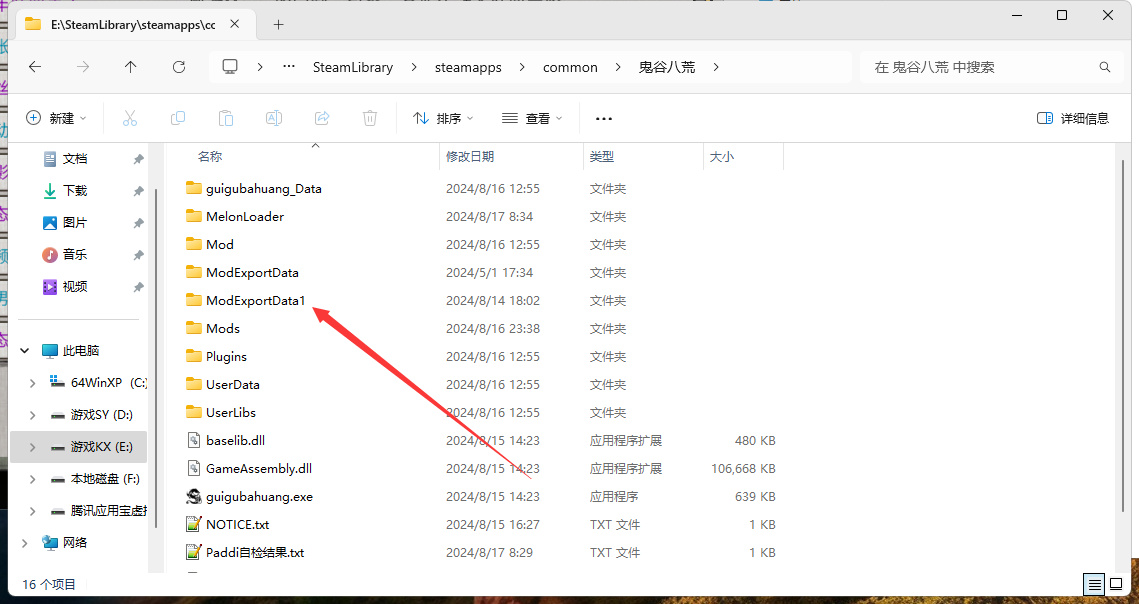
Task: Select the Mods folder icon
Action: (193, 328)
